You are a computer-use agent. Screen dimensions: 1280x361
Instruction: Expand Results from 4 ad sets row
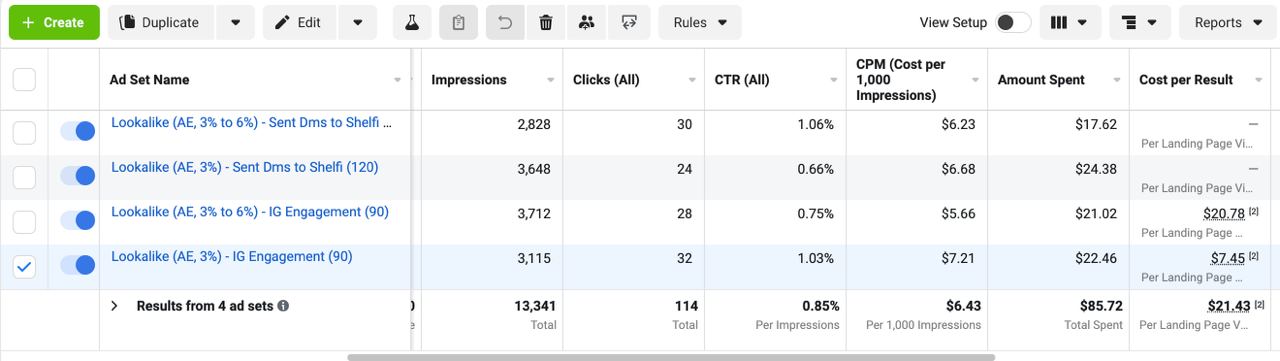(x=114, y=306)
